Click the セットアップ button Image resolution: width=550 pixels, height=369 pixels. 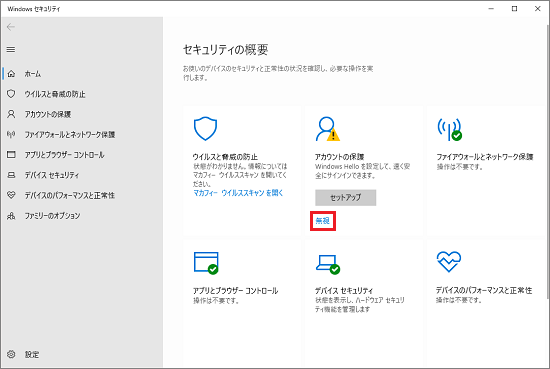tap(346, 197)
